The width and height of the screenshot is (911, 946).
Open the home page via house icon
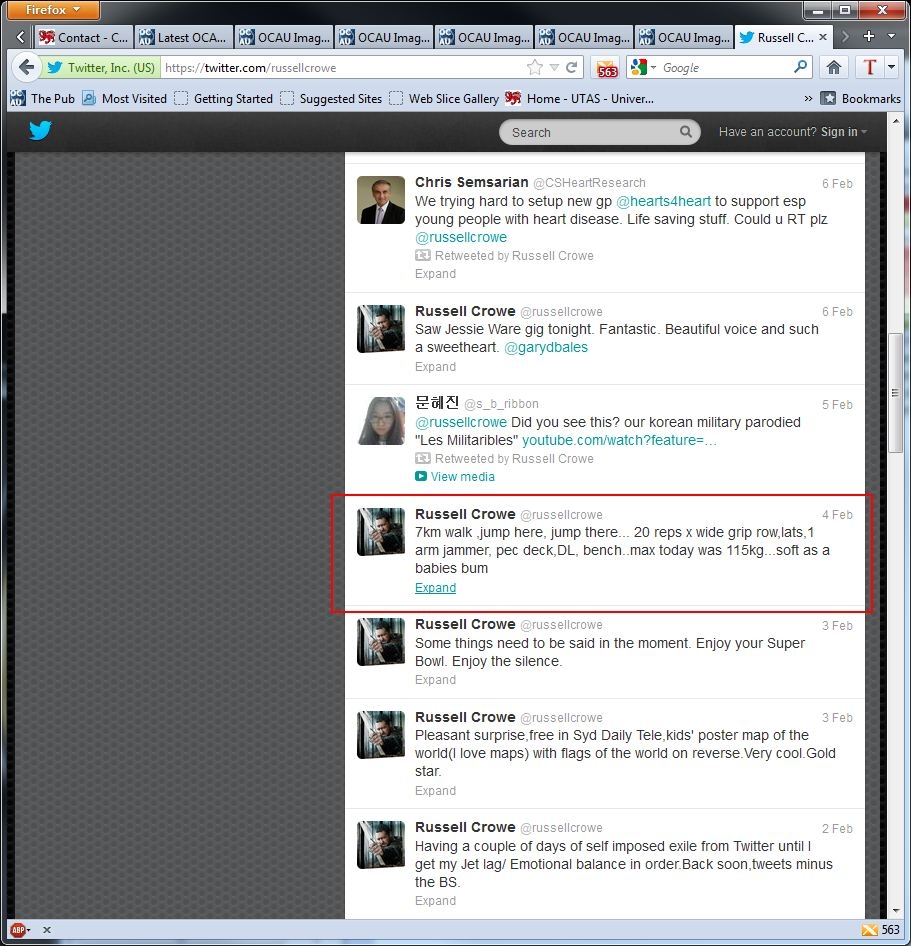[x=834, y=67]
